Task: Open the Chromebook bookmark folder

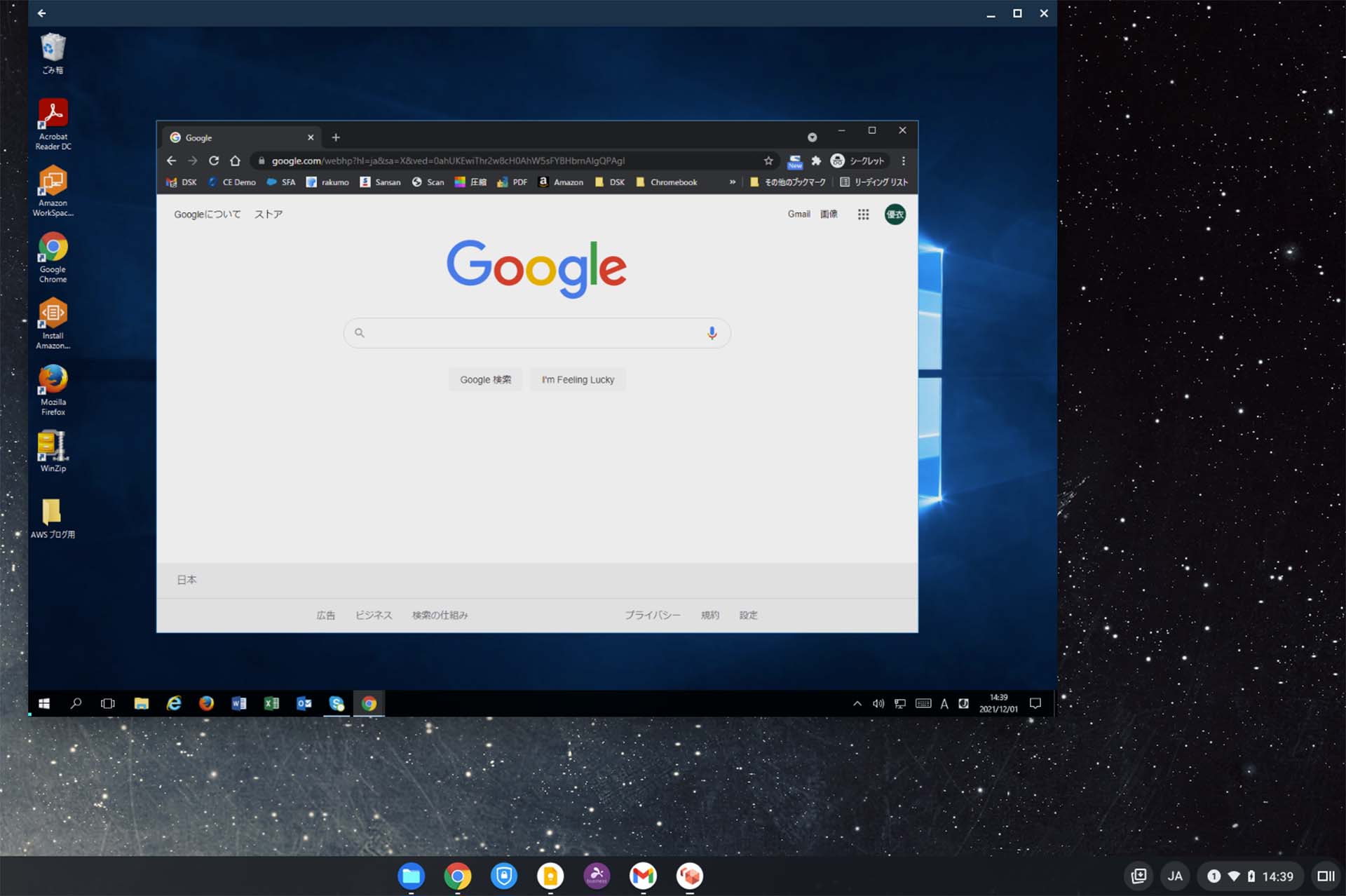Action: pyautogui.click(x=666, y=182)
